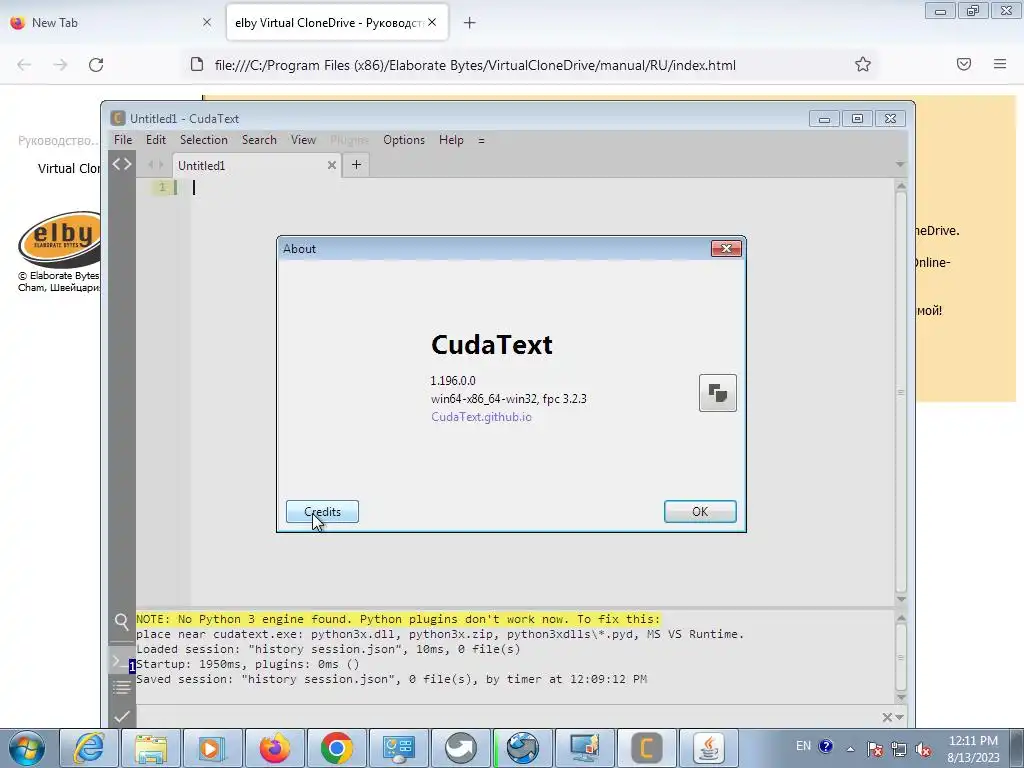
Task: Click the 'Startup: 1950ms' console line
Action: [x=248, y=664]
